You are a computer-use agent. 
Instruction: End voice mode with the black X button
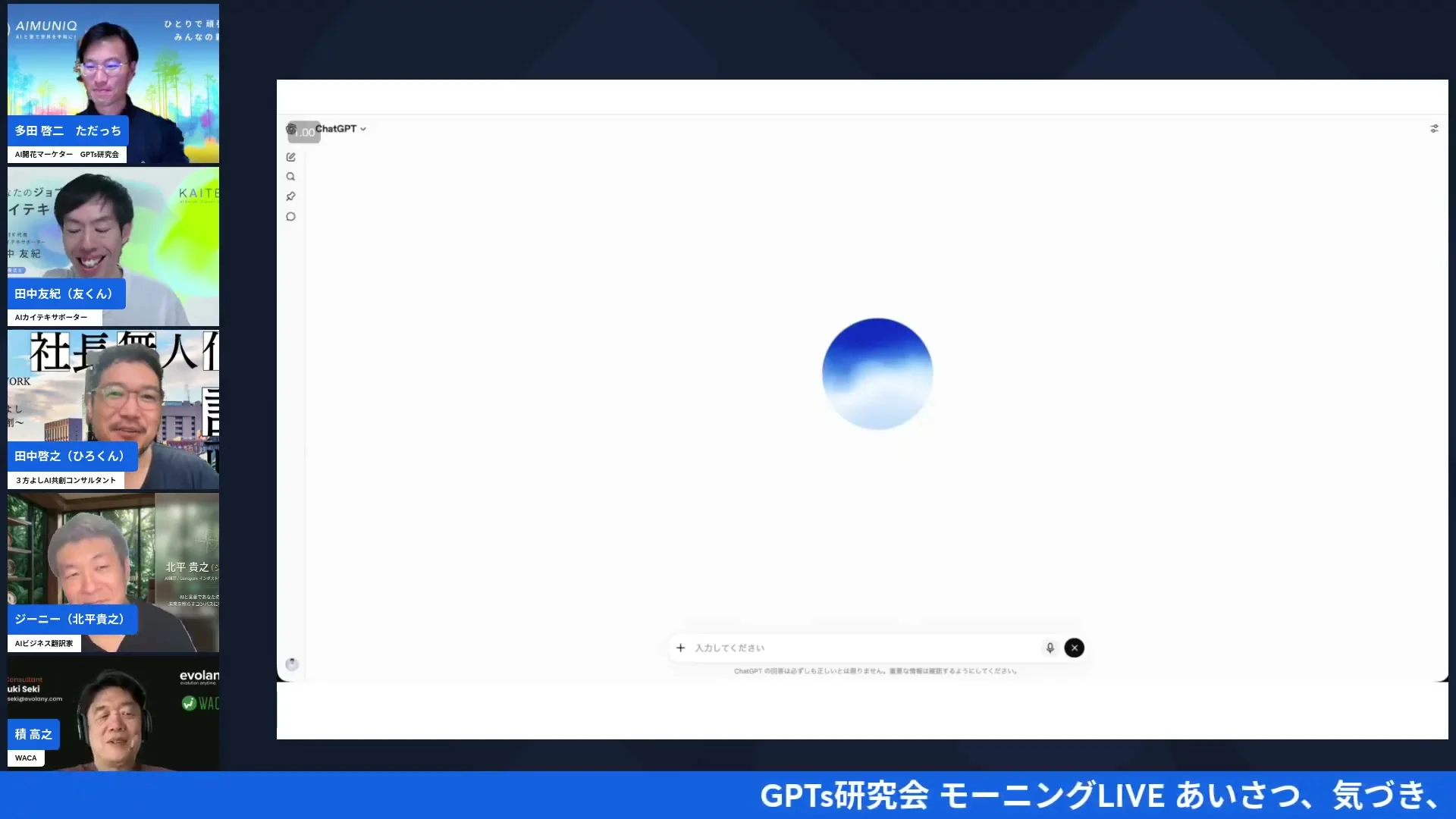click(x=1075, y=648)
